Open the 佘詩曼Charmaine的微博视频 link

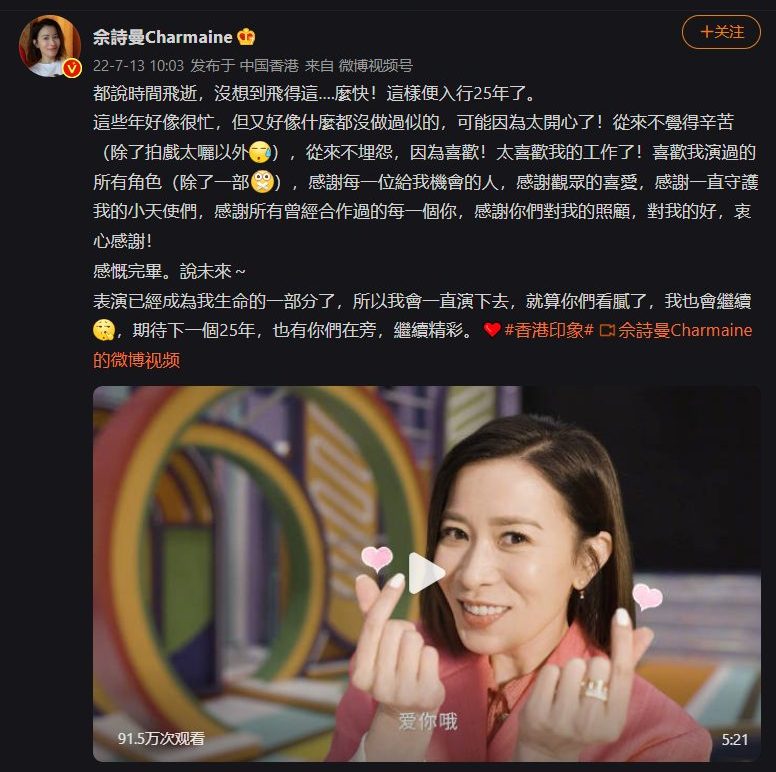[x=423, y=345]
